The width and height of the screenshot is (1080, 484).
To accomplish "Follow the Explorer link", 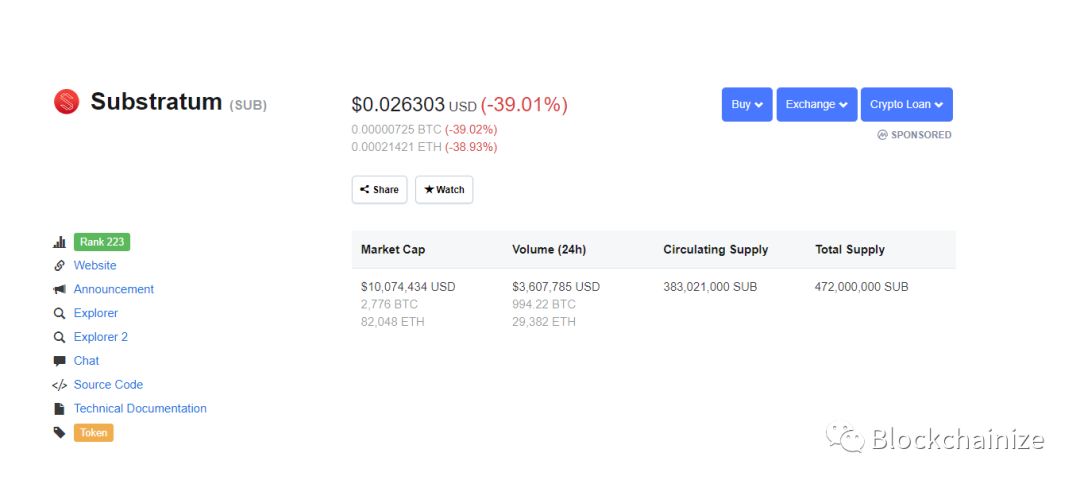I will [96, 313].
